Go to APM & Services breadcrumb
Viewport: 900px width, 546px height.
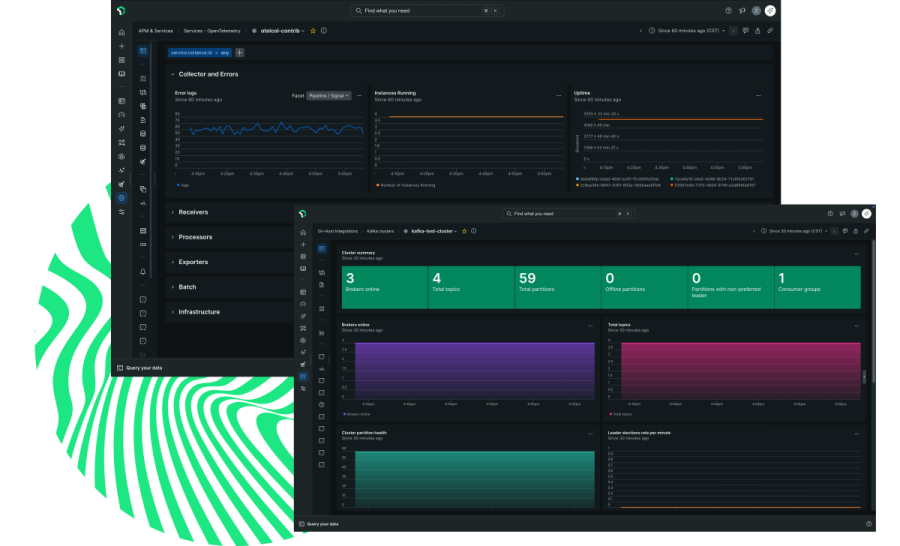coord(156,31)
